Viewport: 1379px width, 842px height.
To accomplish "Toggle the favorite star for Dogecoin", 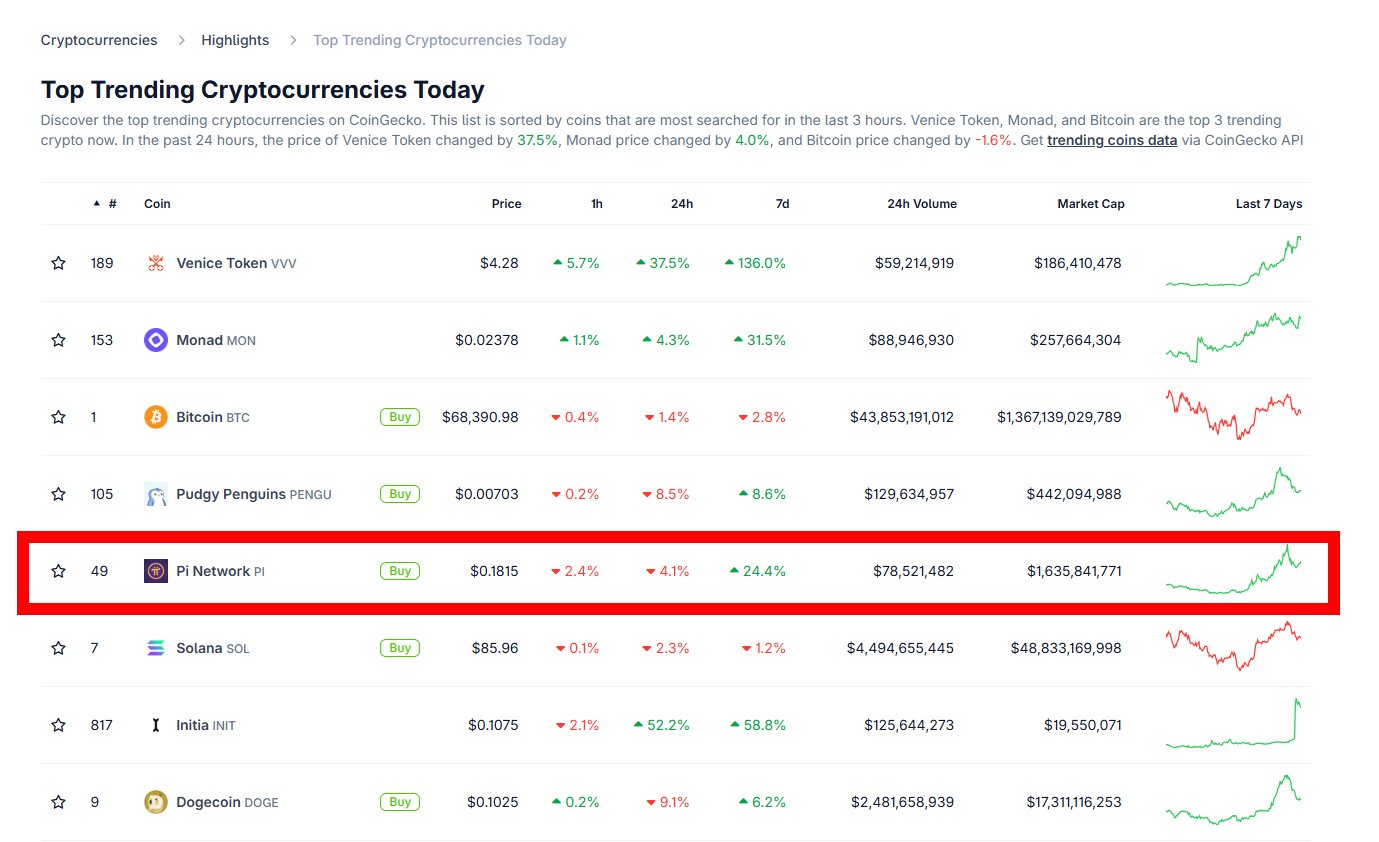I will (58, 802).
